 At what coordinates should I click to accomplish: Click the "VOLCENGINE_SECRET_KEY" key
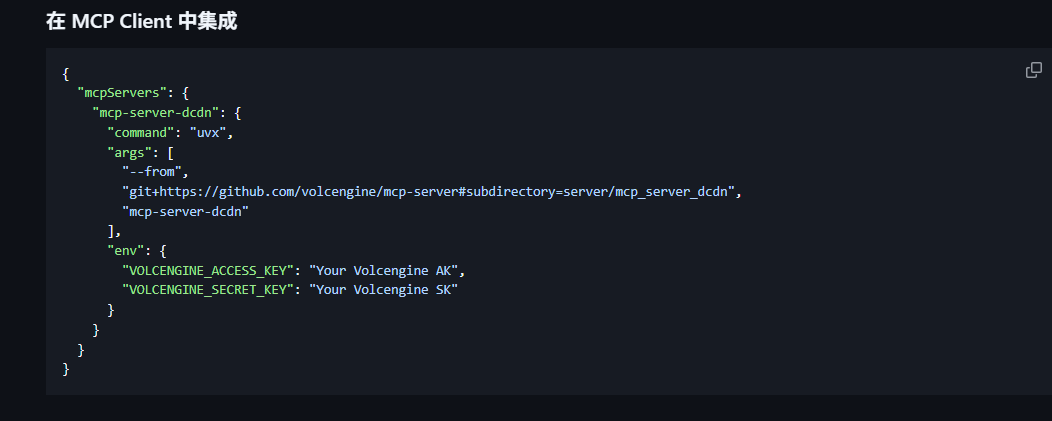(209, 290)
